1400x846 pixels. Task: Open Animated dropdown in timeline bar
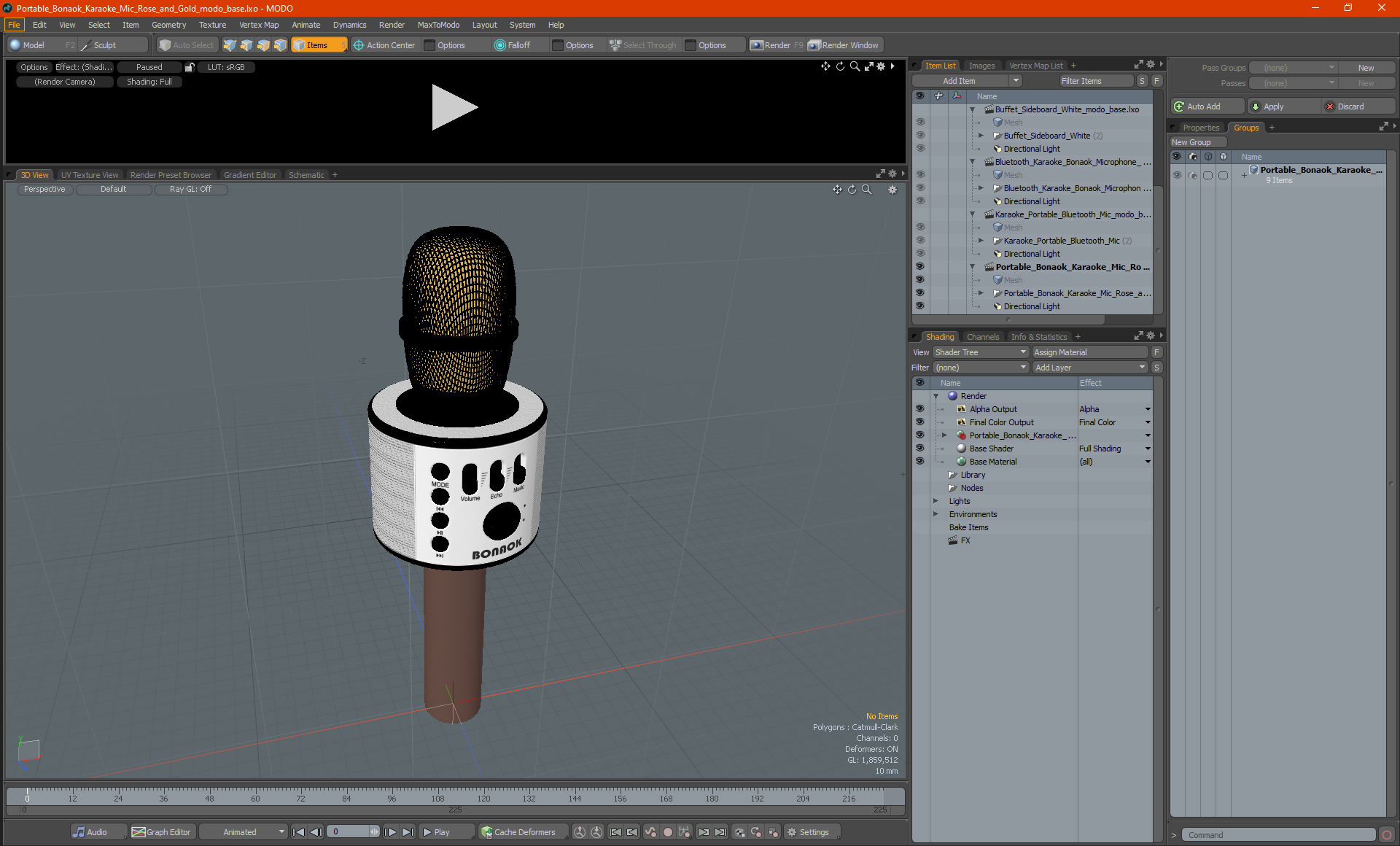tap(244, 832)
